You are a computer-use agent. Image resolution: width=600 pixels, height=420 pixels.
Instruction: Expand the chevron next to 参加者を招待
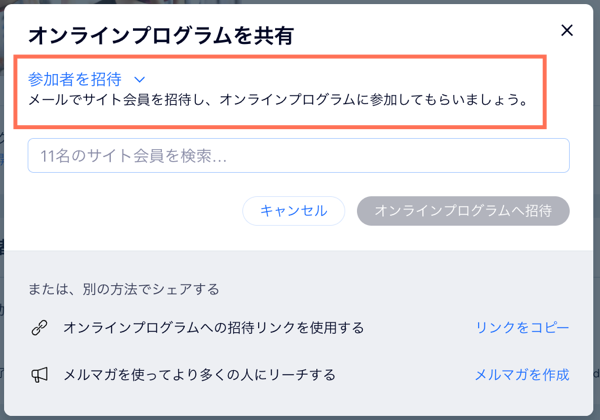[140, 80]
